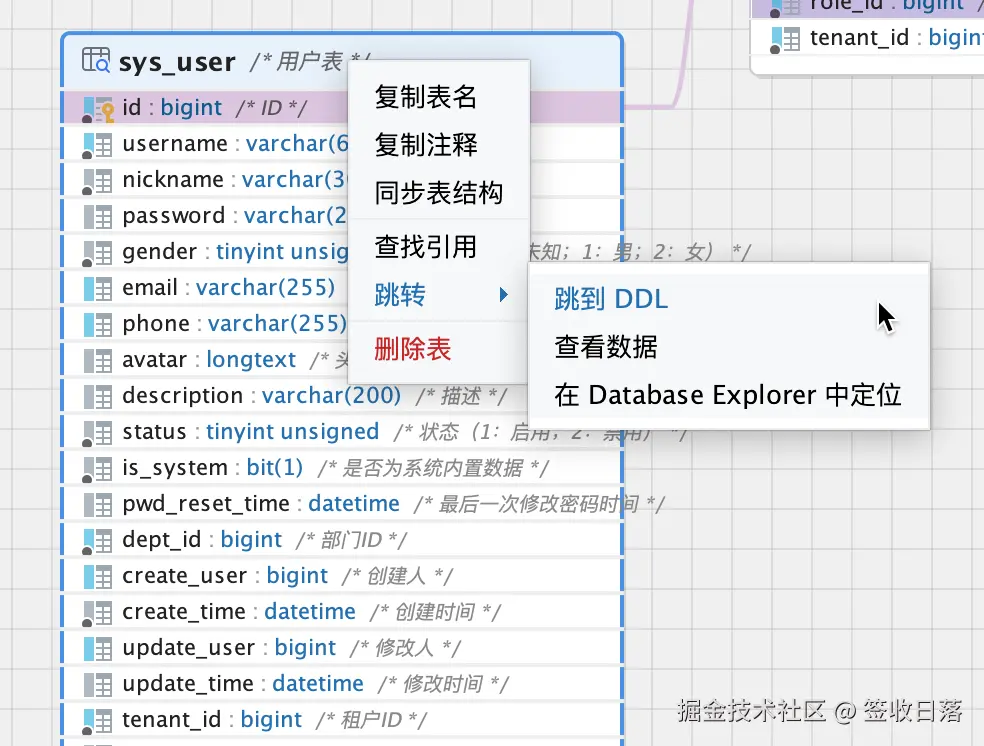Click the sys_user table header icon
Viewport: 984px width, 746px height.
[96, 60]
